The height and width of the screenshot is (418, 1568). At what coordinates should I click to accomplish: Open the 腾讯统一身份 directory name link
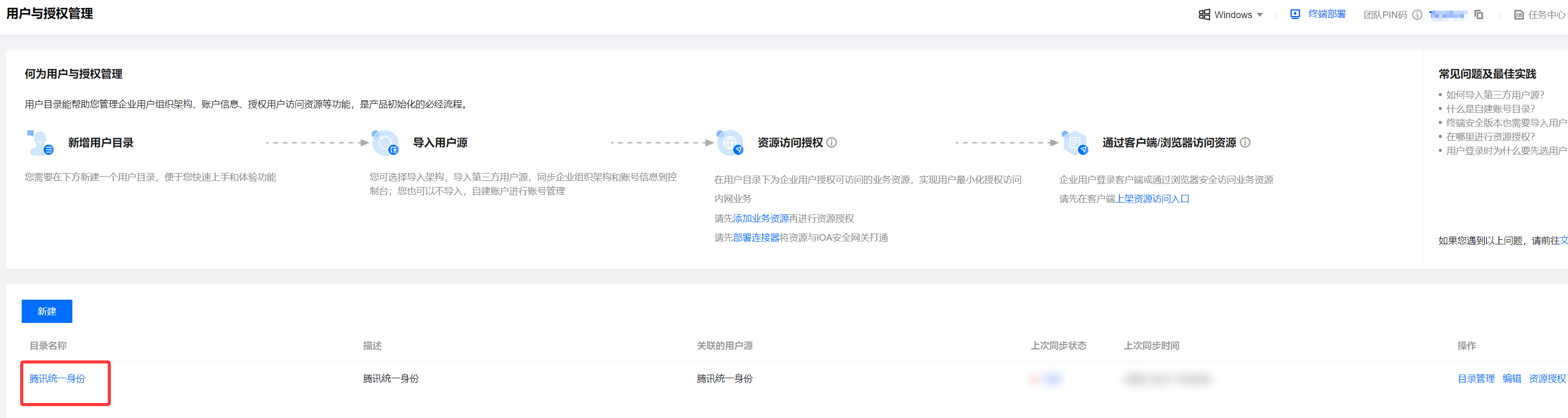point(57,378)
